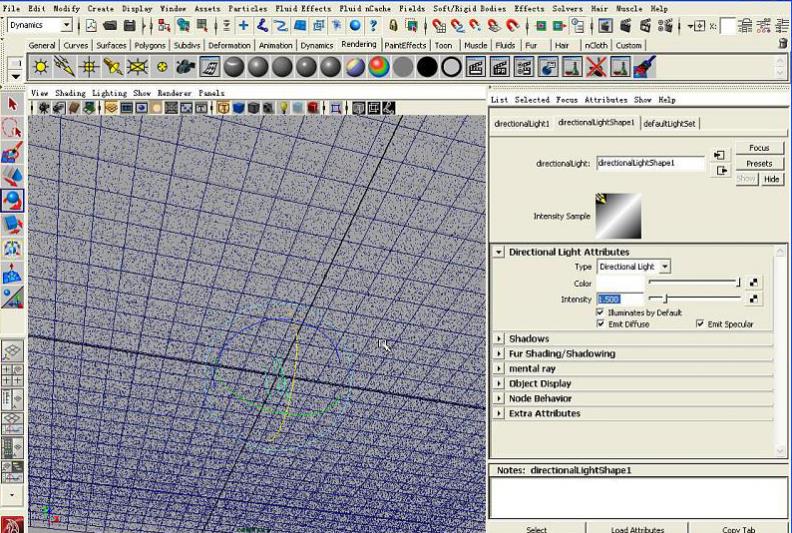Viewport: 792px width, 533px height.
Task: Create a point light from the shelf
Action: (x=89, y=67)
